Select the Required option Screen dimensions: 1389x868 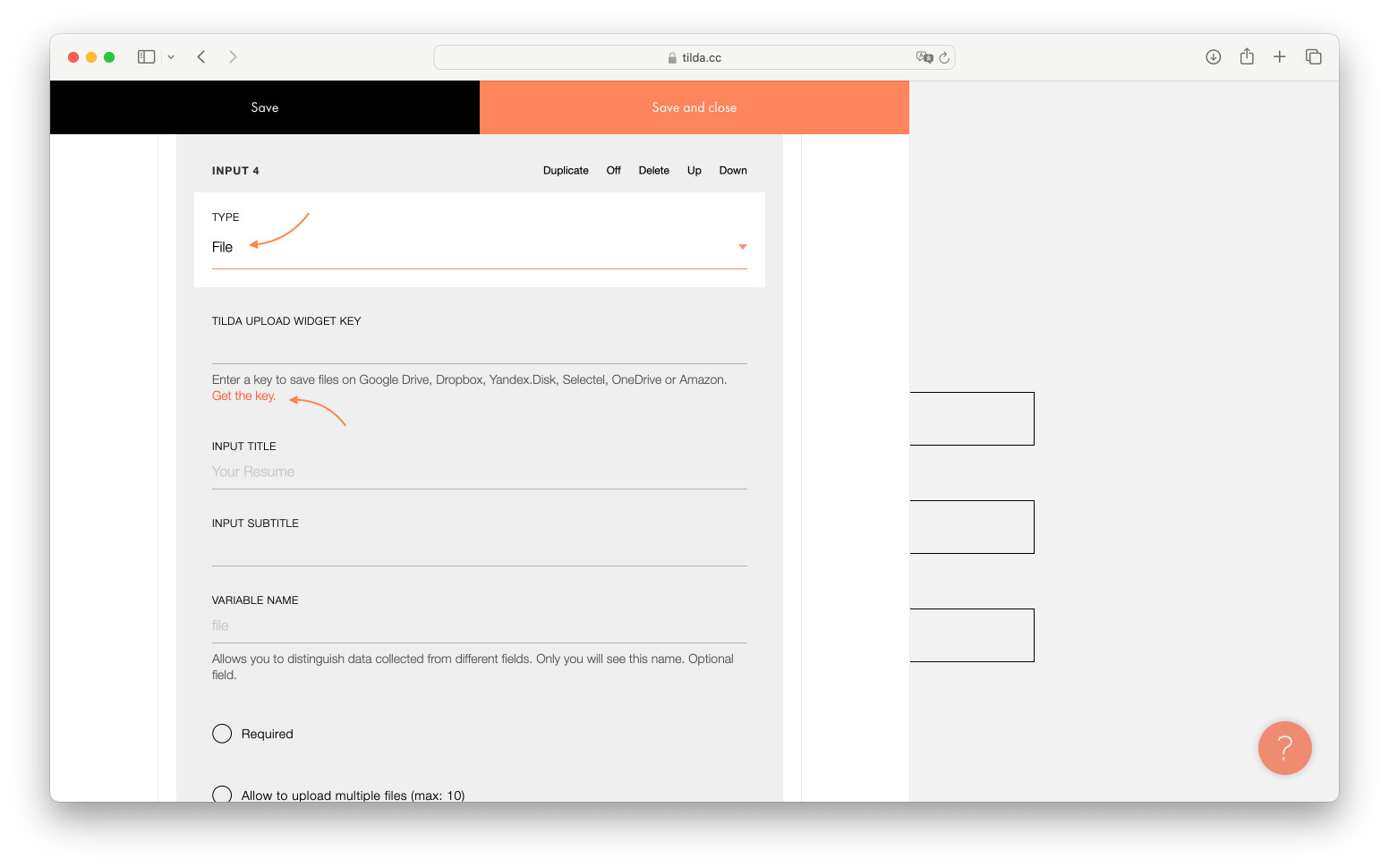pos(222,733)
